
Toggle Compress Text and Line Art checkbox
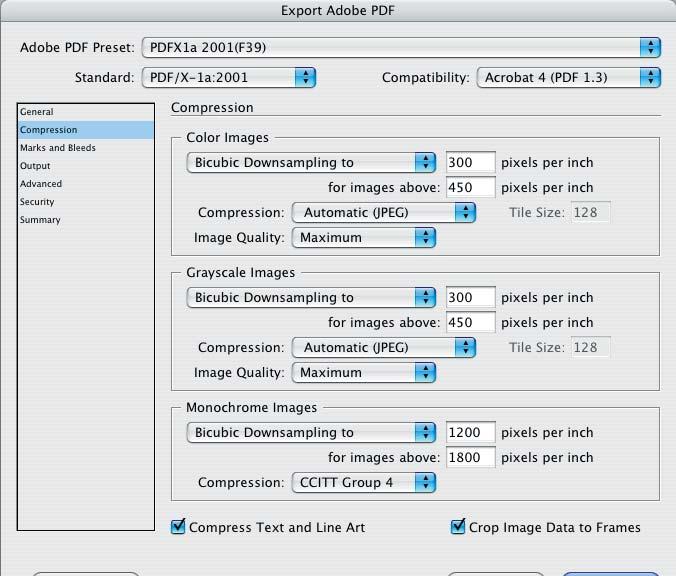178,527
